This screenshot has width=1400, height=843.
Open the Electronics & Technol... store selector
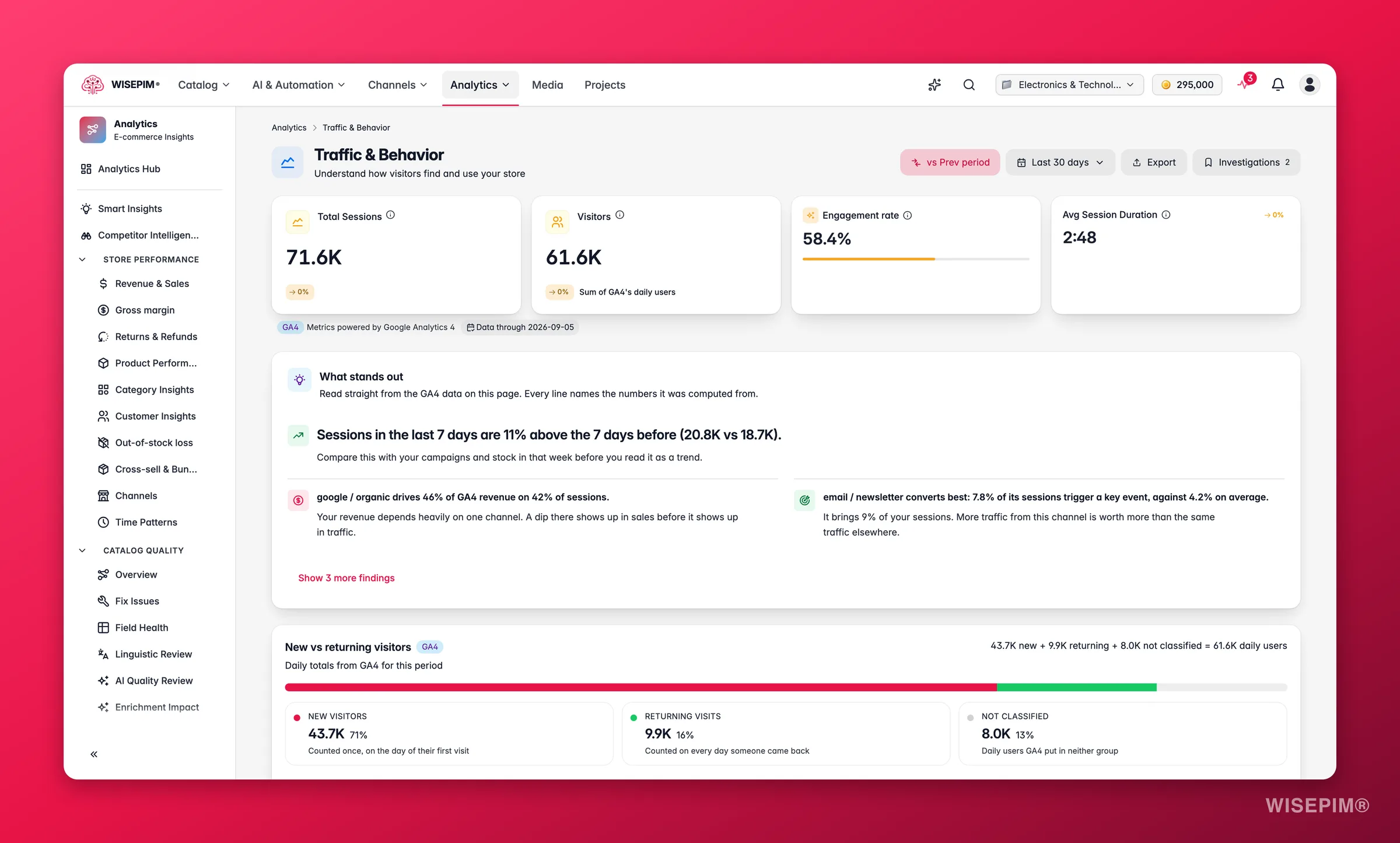[1069, 85]
